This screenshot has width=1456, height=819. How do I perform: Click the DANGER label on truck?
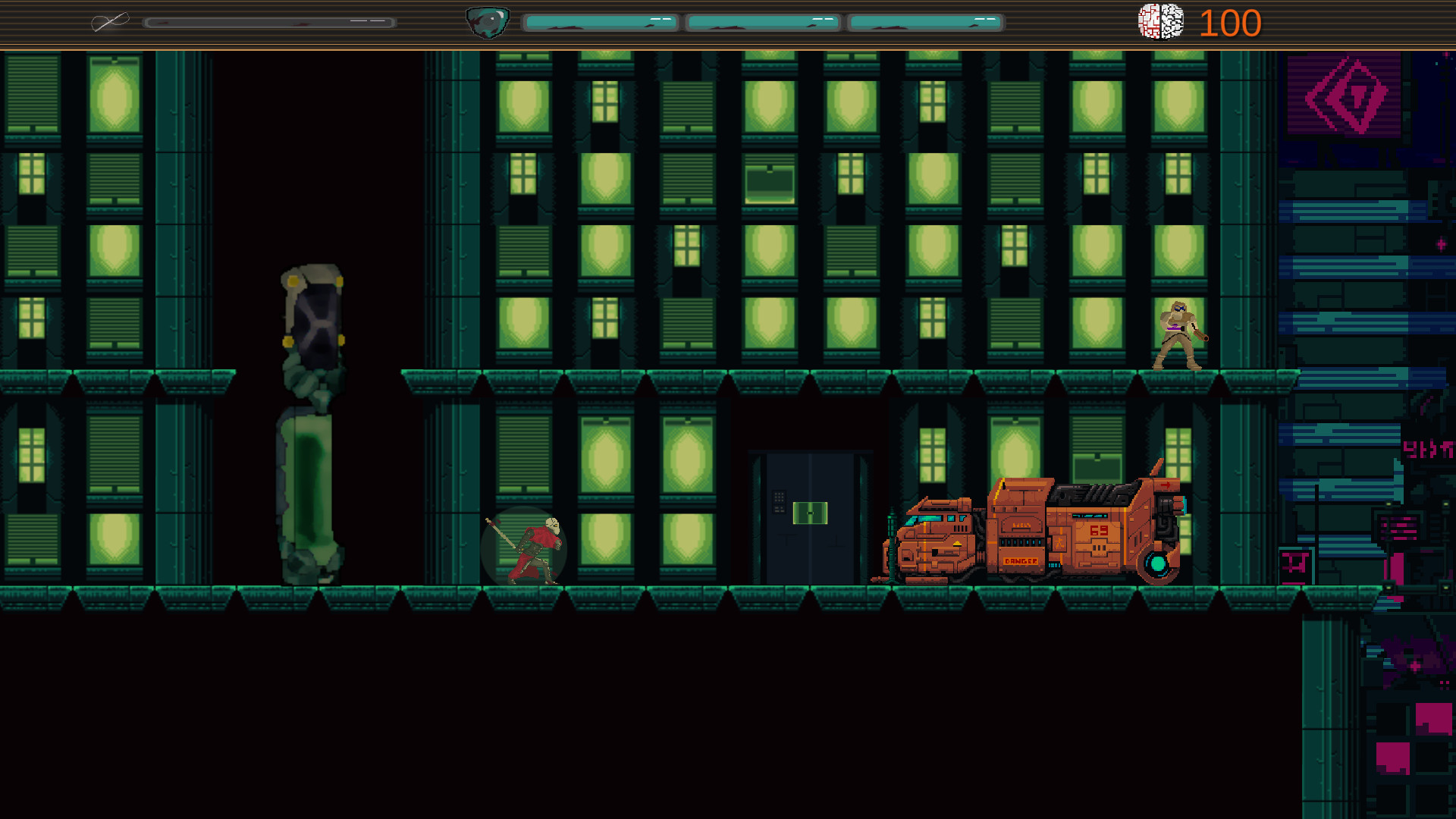pos(1020,561)
